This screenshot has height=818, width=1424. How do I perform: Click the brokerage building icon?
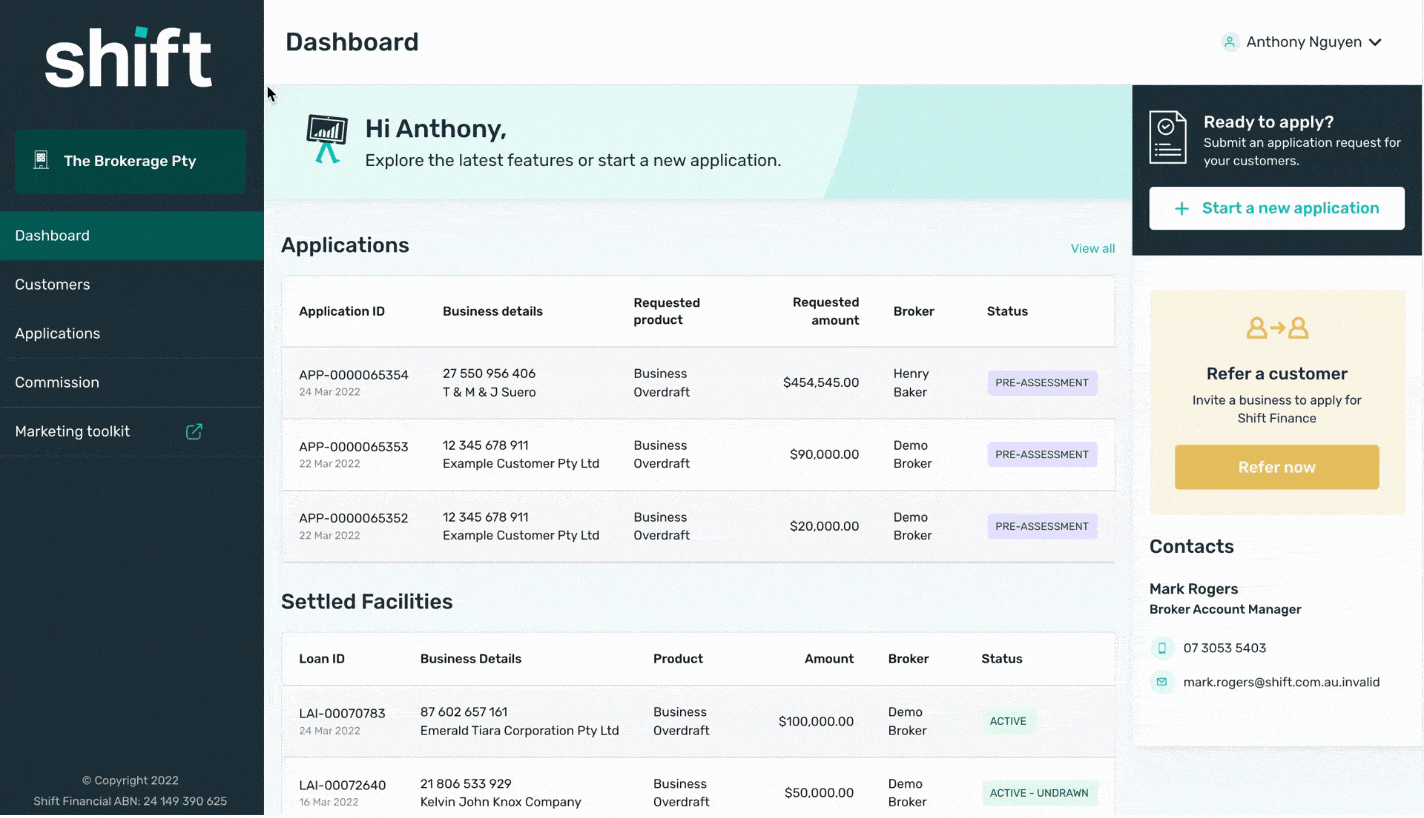(41, 160)
